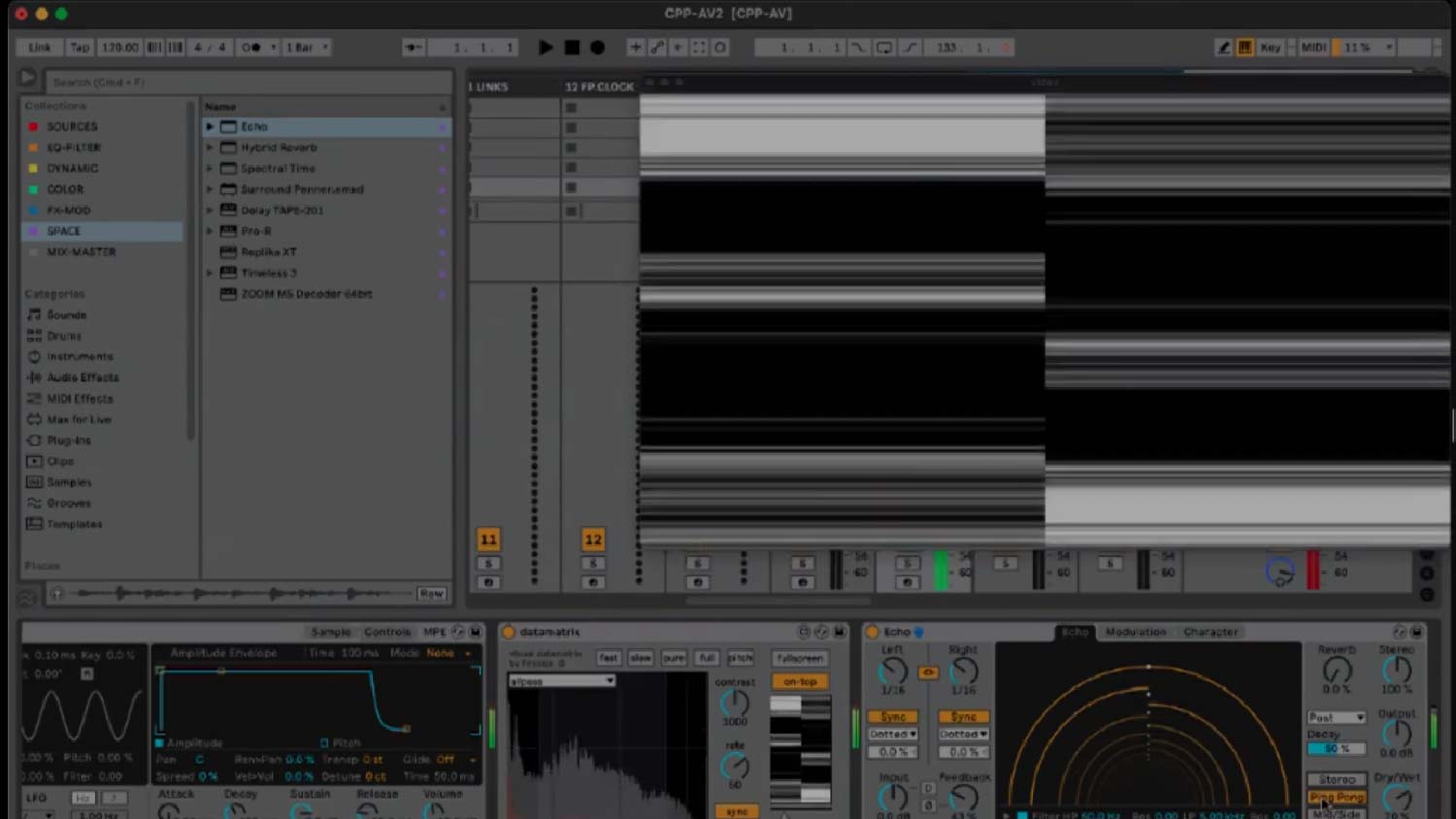Click track 11 activator button

488,540
